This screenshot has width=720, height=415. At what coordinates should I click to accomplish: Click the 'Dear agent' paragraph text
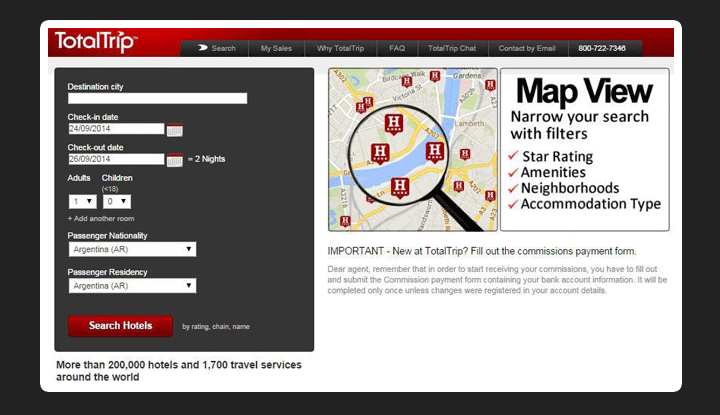[497, 280]
